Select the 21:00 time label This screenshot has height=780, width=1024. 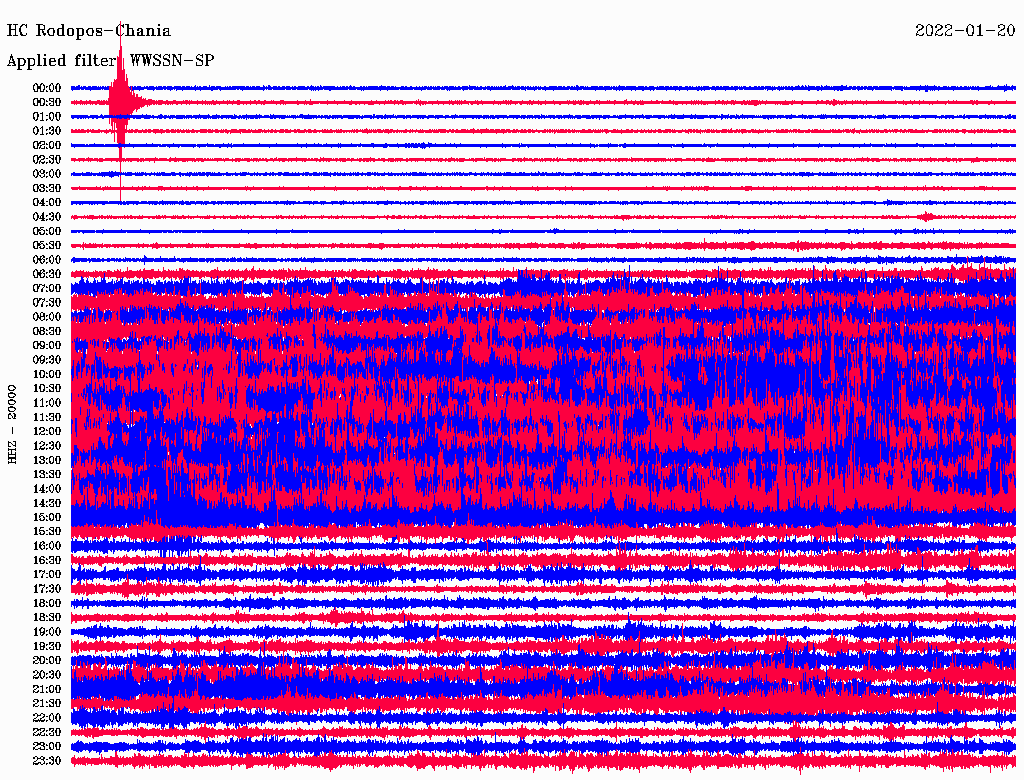(x=47, y=689)
